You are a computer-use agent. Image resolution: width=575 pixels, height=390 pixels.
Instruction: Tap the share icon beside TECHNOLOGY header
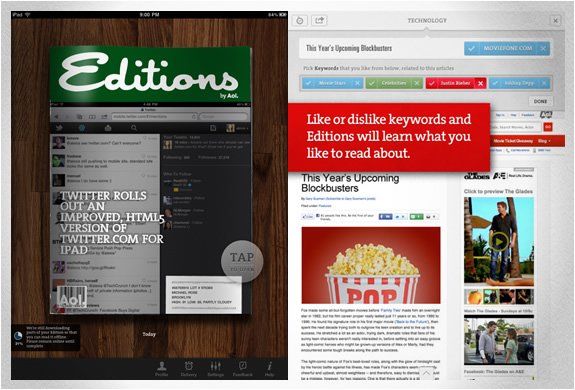point(319,20)
